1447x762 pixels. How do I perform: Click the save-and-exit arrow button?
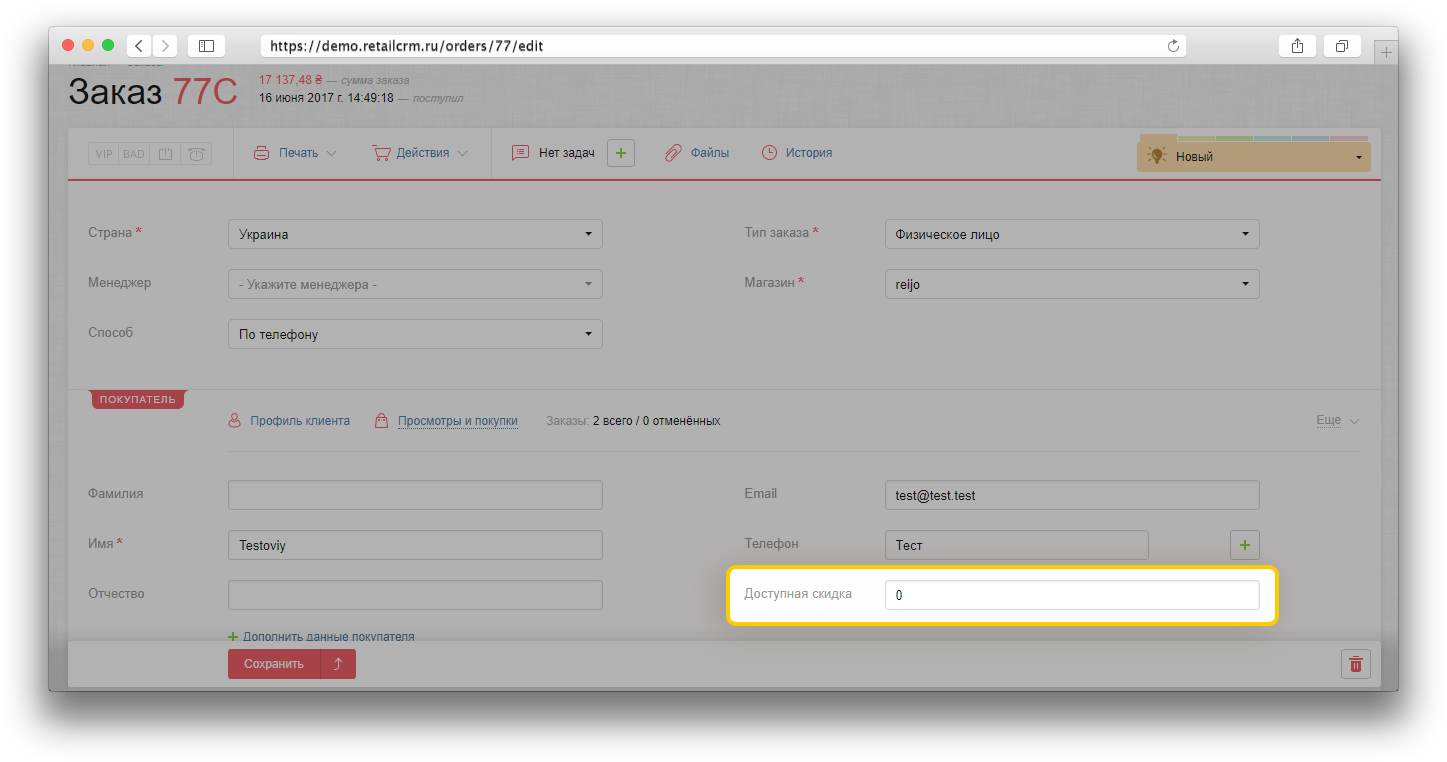pos(338,664)
